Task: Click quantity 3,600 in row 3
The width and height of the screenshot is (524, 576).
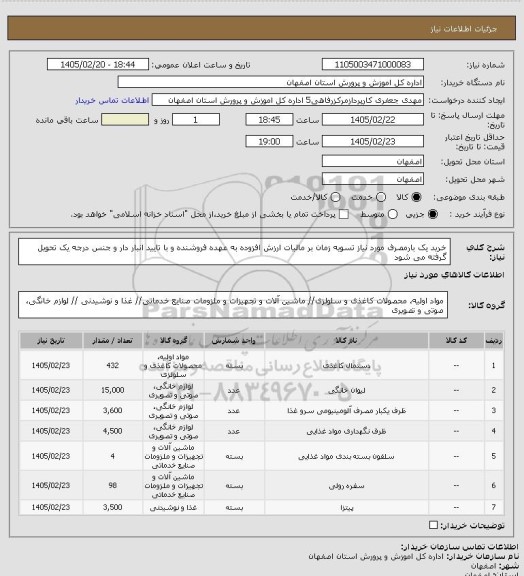Action: coord(112,410)
